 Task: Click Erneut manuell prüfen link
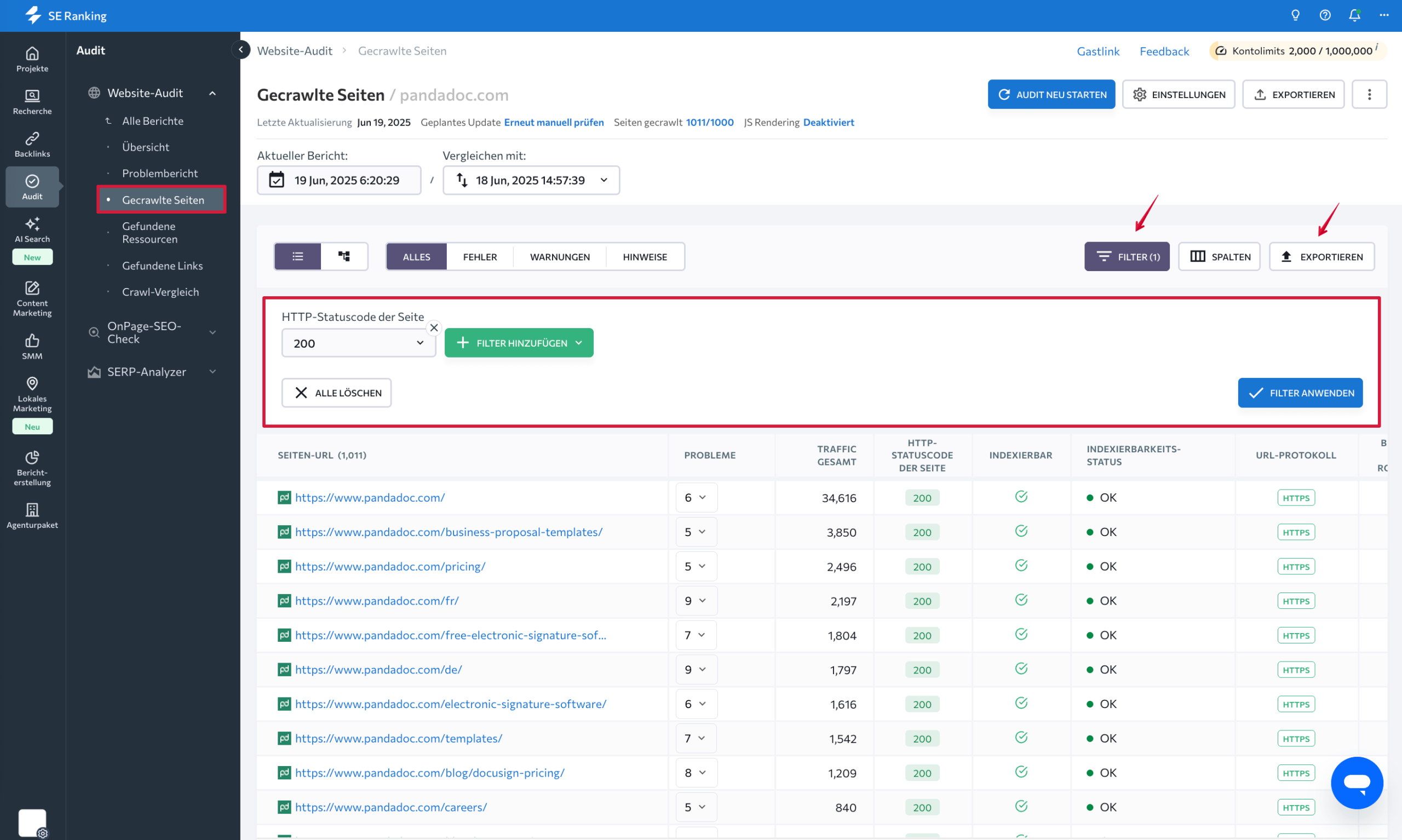tap(554, 122)
